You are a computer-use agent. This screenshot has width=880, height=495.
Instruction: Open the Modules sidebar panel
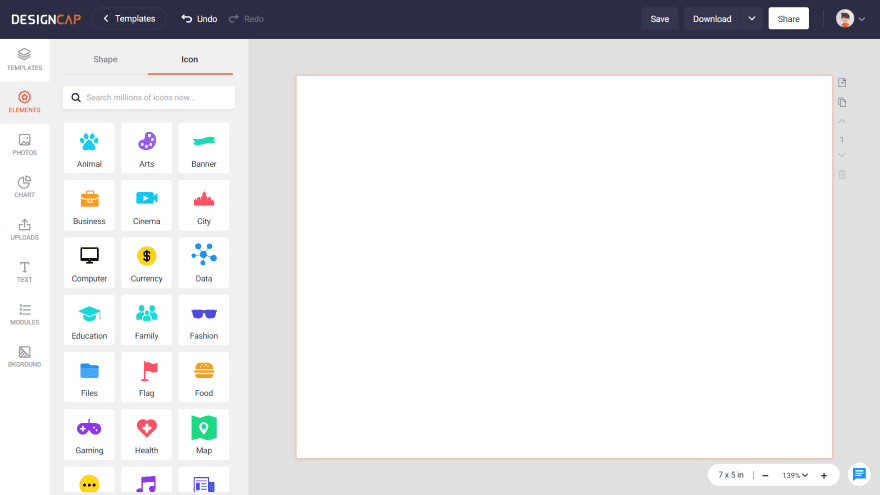[x=25, y=314]
